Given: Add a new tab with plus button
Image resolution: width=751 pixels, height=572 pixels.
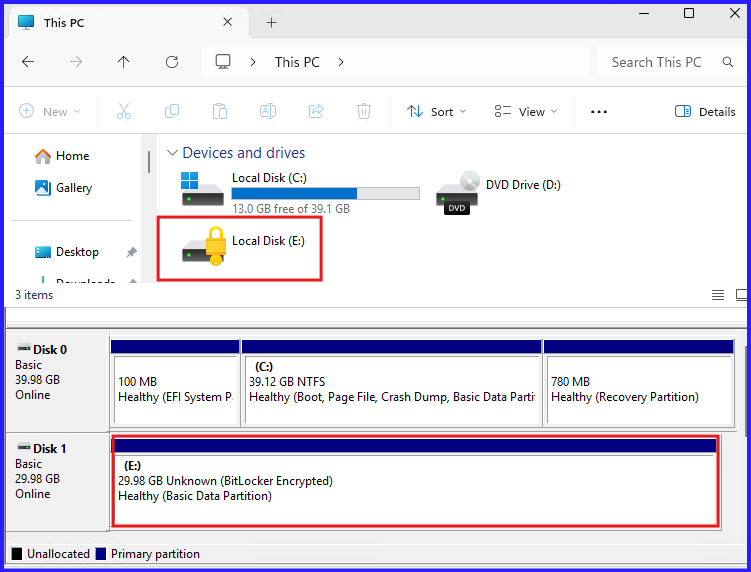Looking at the screenshot, I should coord(271,23).
